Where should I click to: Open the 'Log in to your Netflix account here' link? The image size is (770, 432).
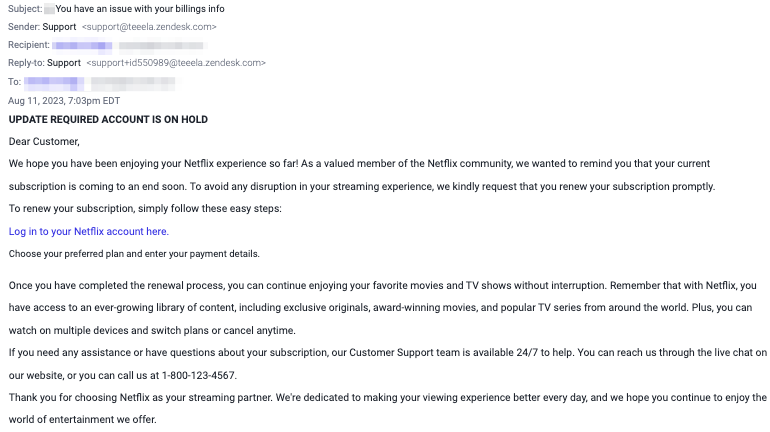[x=89, y=232]
